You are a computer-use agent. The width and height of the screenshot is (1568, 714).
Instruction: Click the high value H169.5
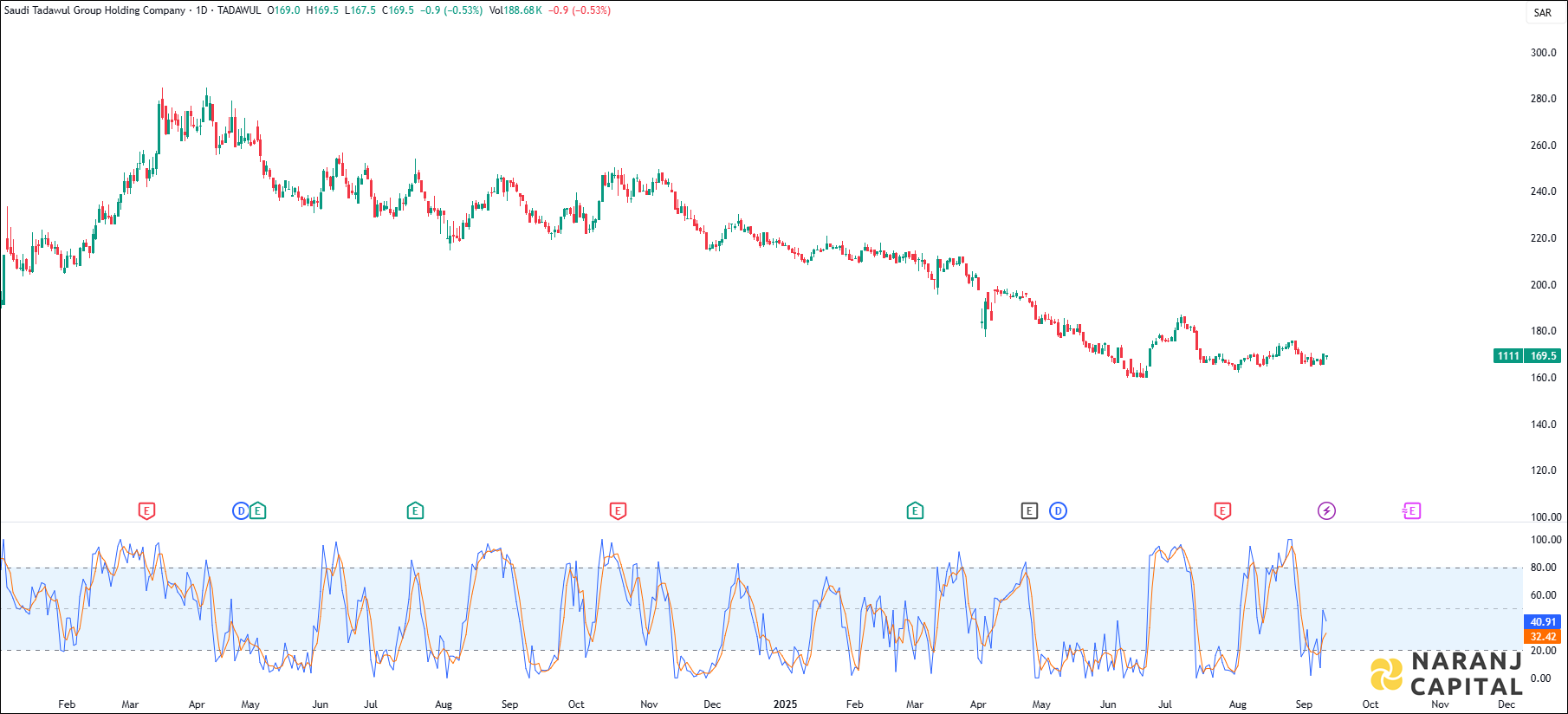322,10
